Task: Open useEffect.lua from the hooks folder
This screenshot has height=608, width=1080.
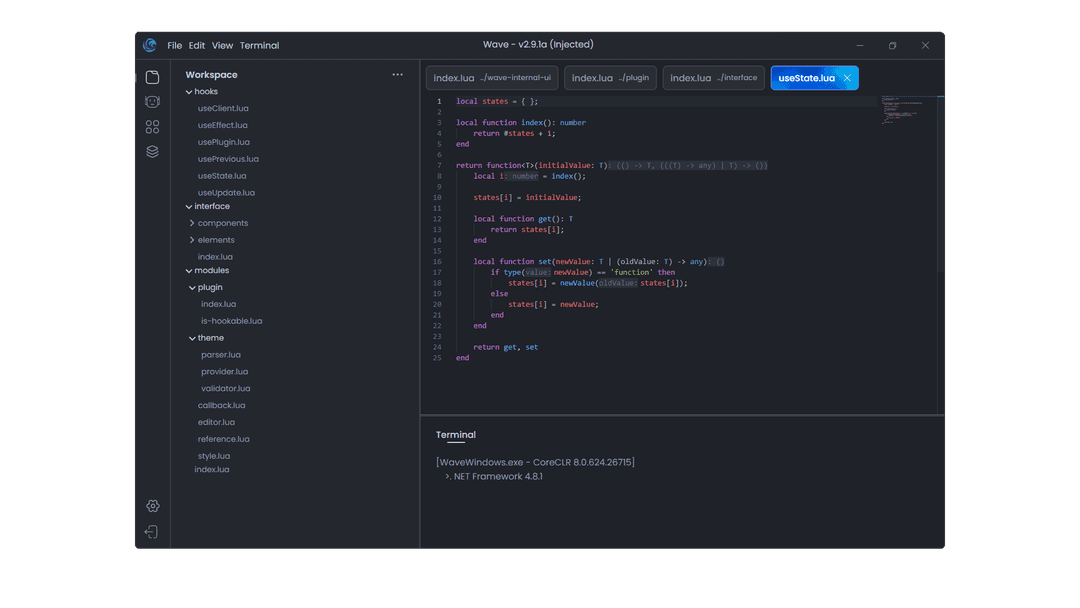Action: [222, 124]
